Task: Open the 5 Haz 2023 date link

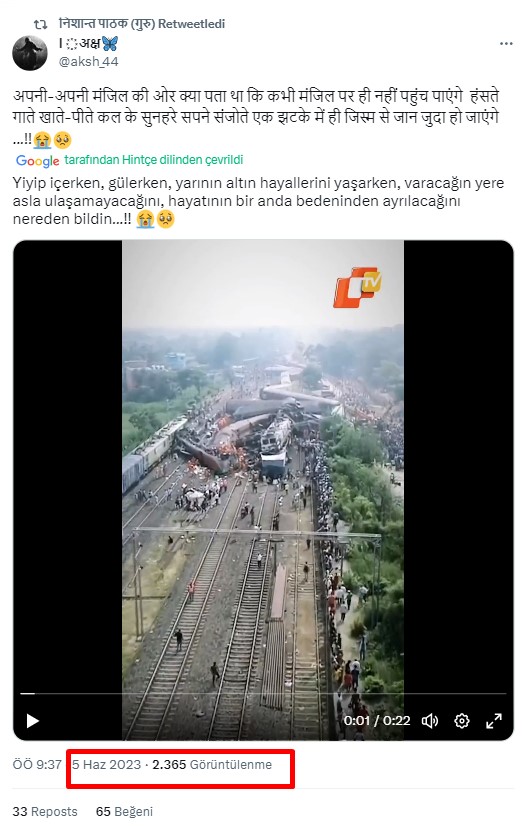Action: coord(106,764)
